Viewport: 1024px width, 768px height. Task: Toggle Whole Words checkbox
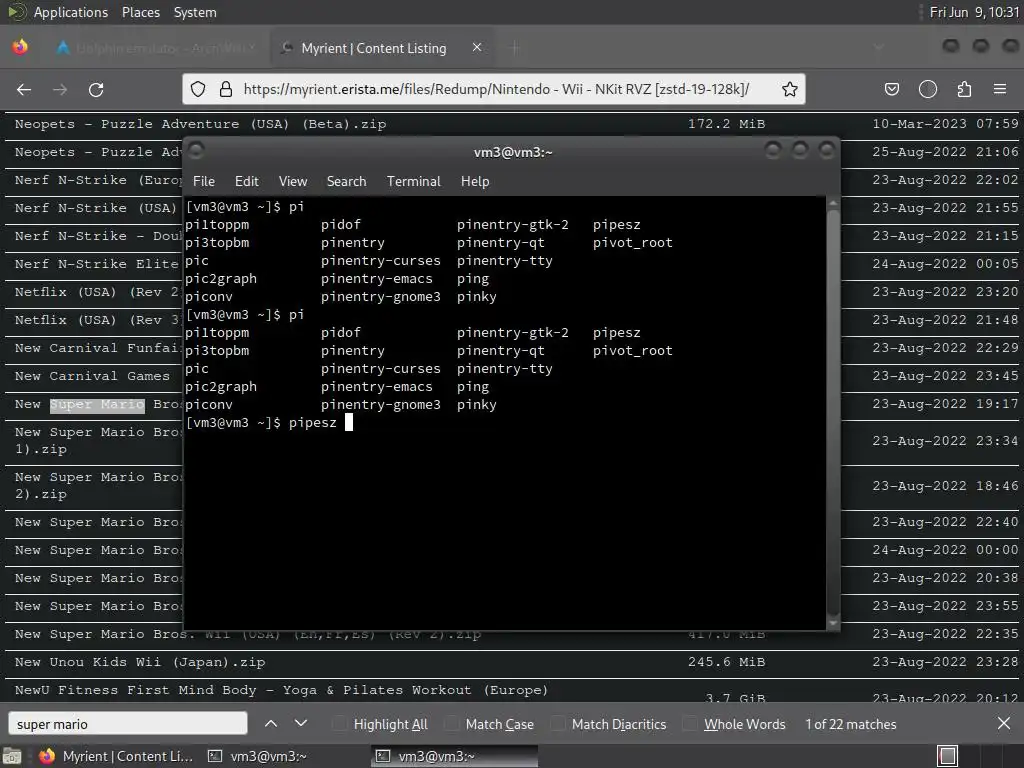coord(690,724)
